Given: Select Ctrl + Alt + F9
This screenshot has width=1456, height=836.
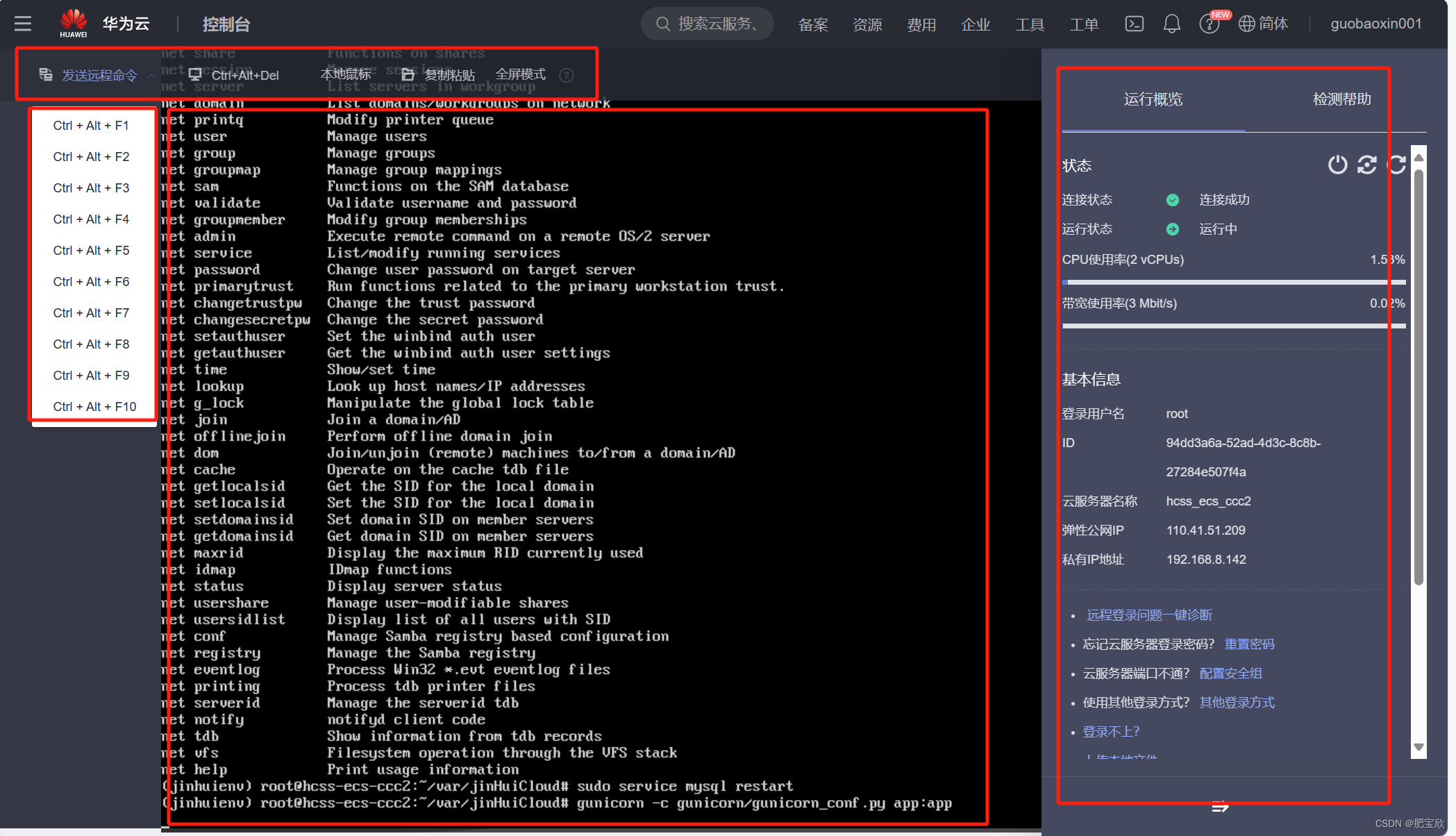Looking at the screenshot, I should [91, 376].
